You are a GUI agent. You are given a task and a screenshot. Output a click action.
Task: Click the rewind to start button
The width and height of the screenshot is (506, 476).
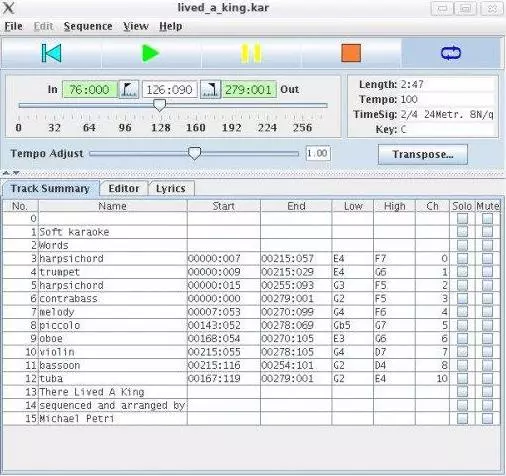click(52, 53)
